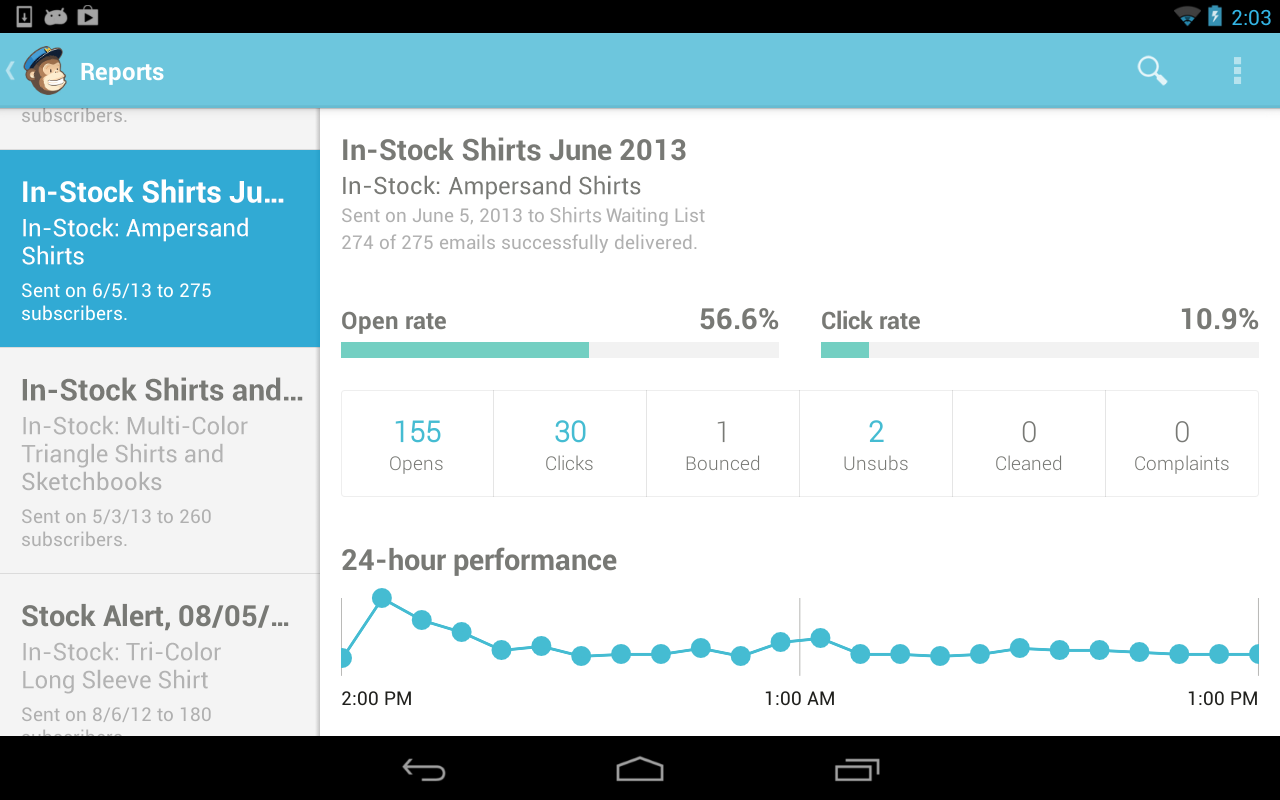View the 155 Opens details
Viewport: 1280px width, 800px height.
tap(417, 444)
